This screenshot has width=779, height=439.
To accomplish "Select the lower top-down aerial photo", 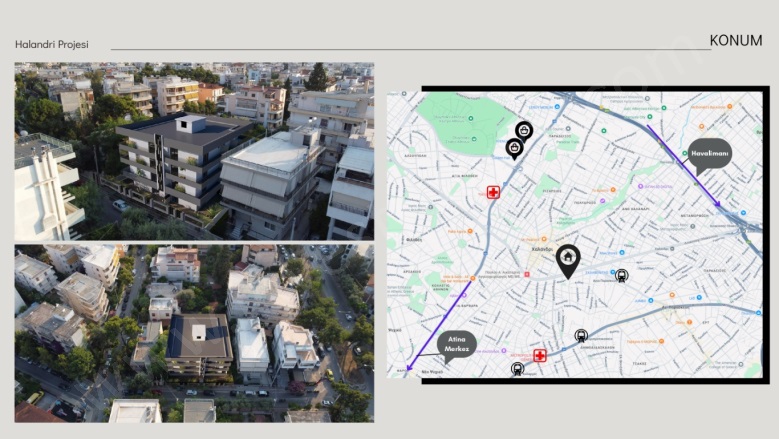I will pyautogui.click(x=194, y=332).
